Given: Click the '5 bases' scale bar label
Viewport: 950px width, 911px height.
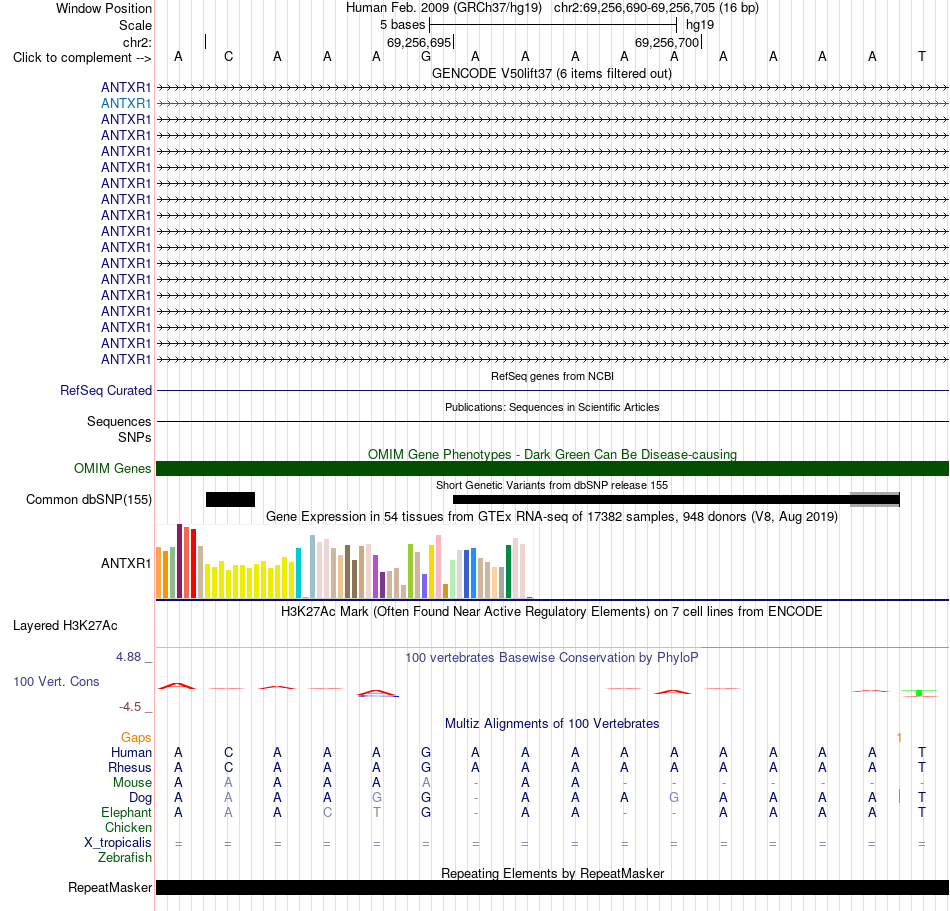Looking at the screenshot, I should click(402, 25).
